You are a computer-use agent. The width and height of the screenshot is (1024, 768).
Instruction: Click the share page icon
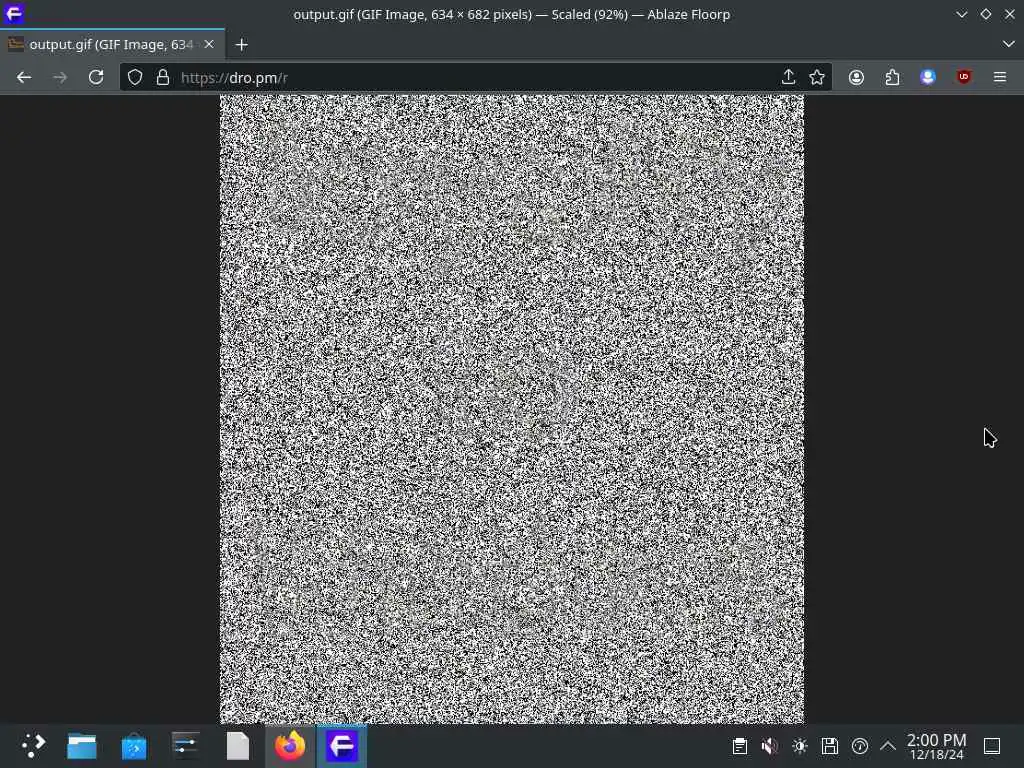(788, 78)
